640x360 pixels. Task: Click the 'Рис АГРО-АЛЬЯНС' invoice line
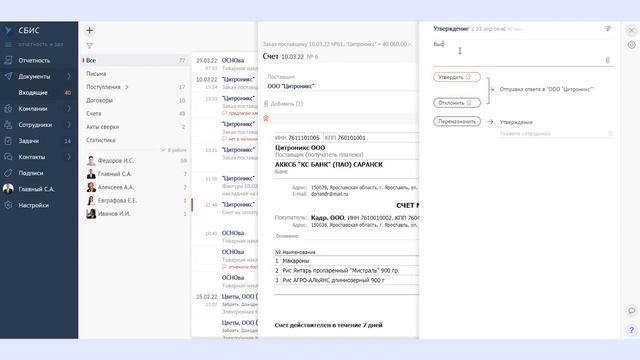(346, 280)
